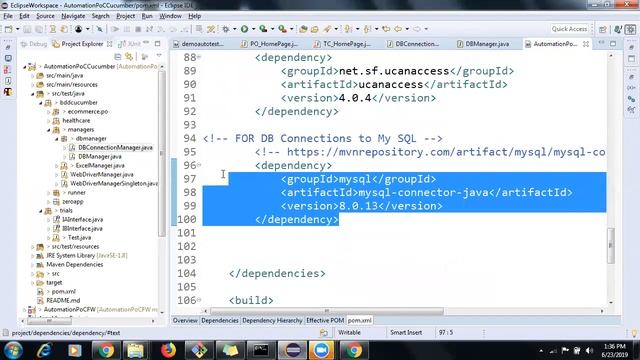Click the Search flashlight toolbar icon

tap(327, 29)
